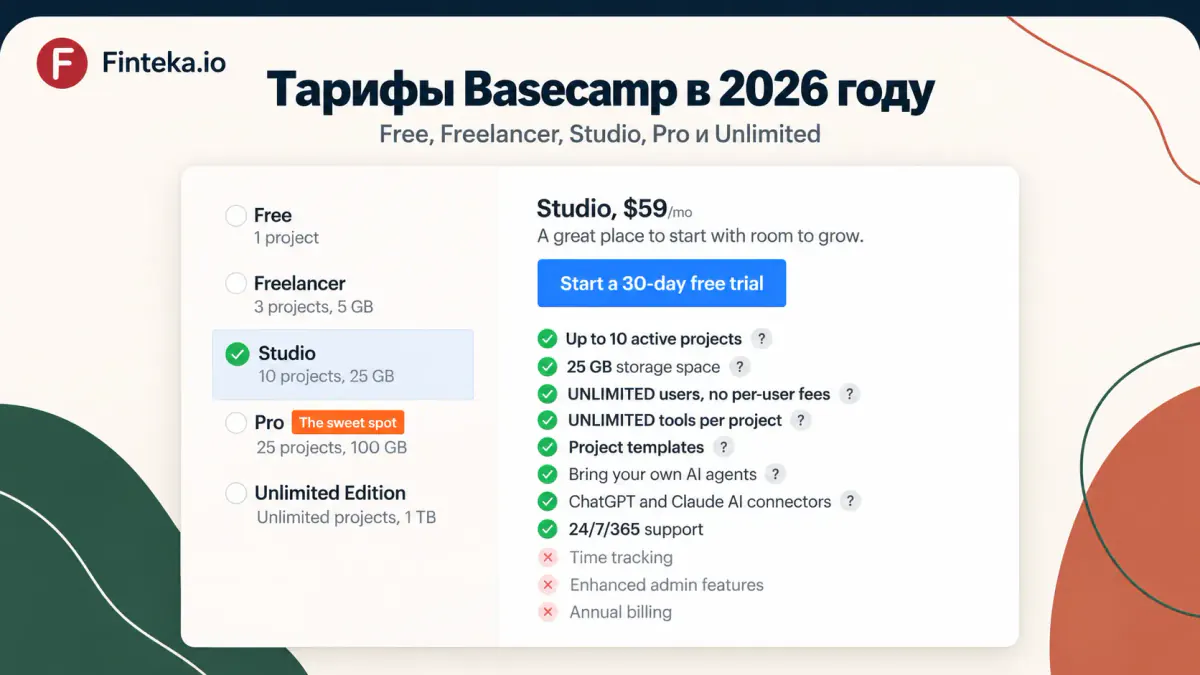Click subtitle 'Free, Freelancer, Studio, Pro и Unlimited'
Screen dimensions: 1200x675
[x=600, y=133]
